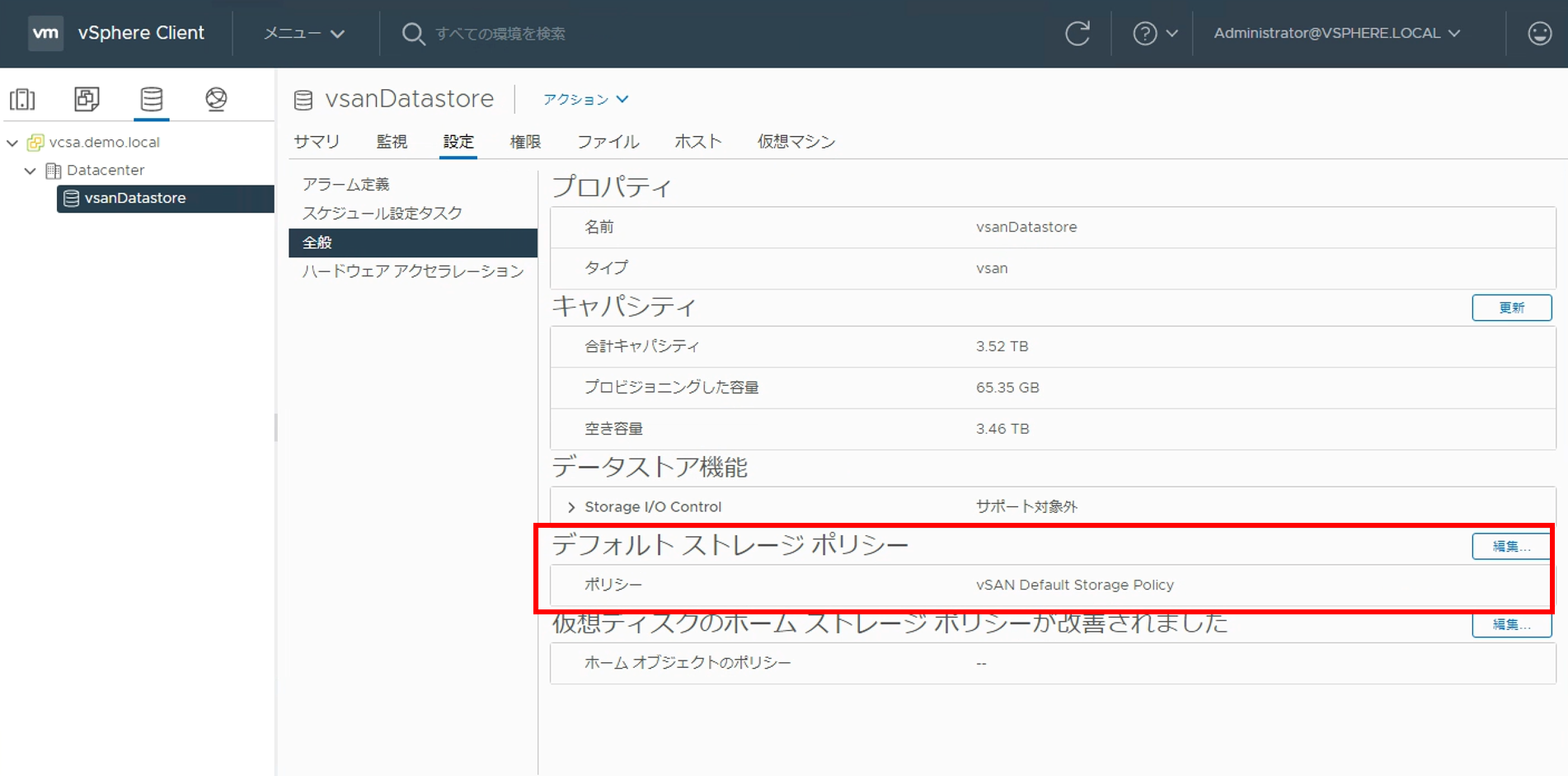Select ハードウェア アクセラレーション menu item
Viewport: 1568px width, 776px height.
pyautogui.click(x=413, y=271)
